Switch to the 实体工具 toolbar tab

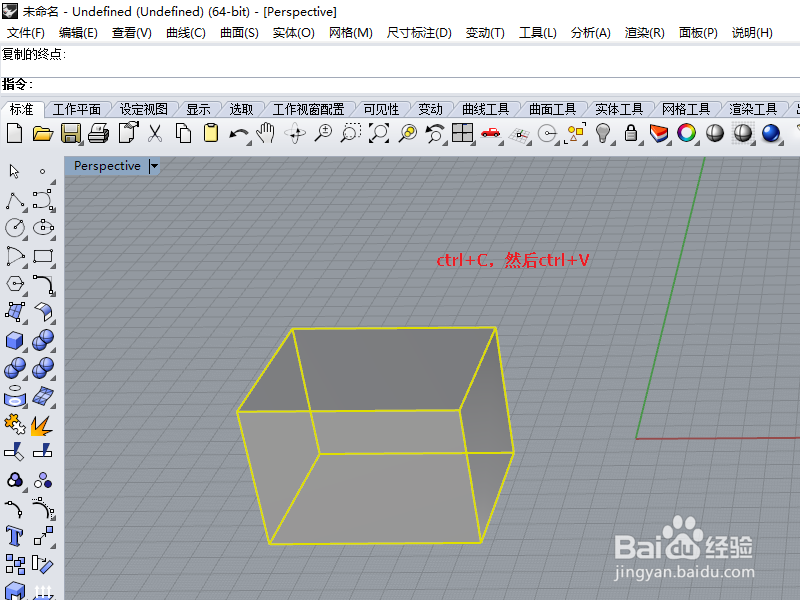(x=619, y=109)
